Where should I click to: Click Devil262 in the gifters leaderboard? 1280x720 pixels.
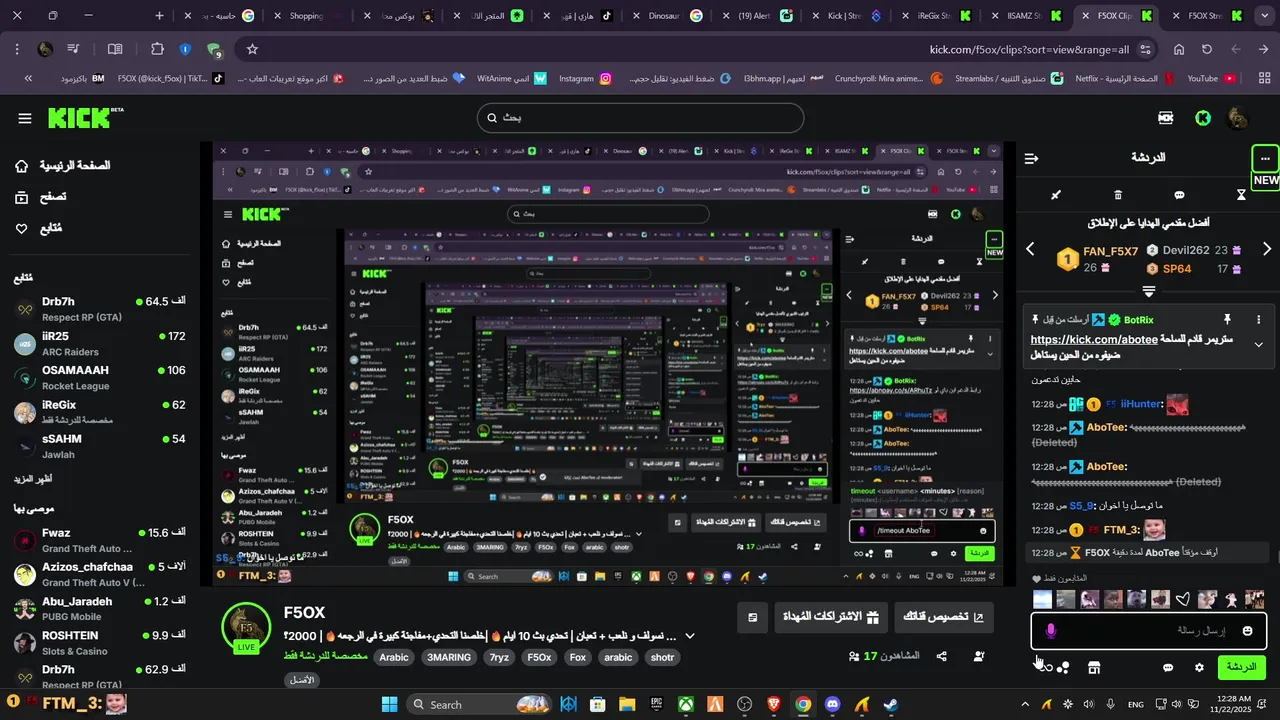(1186, 251)
